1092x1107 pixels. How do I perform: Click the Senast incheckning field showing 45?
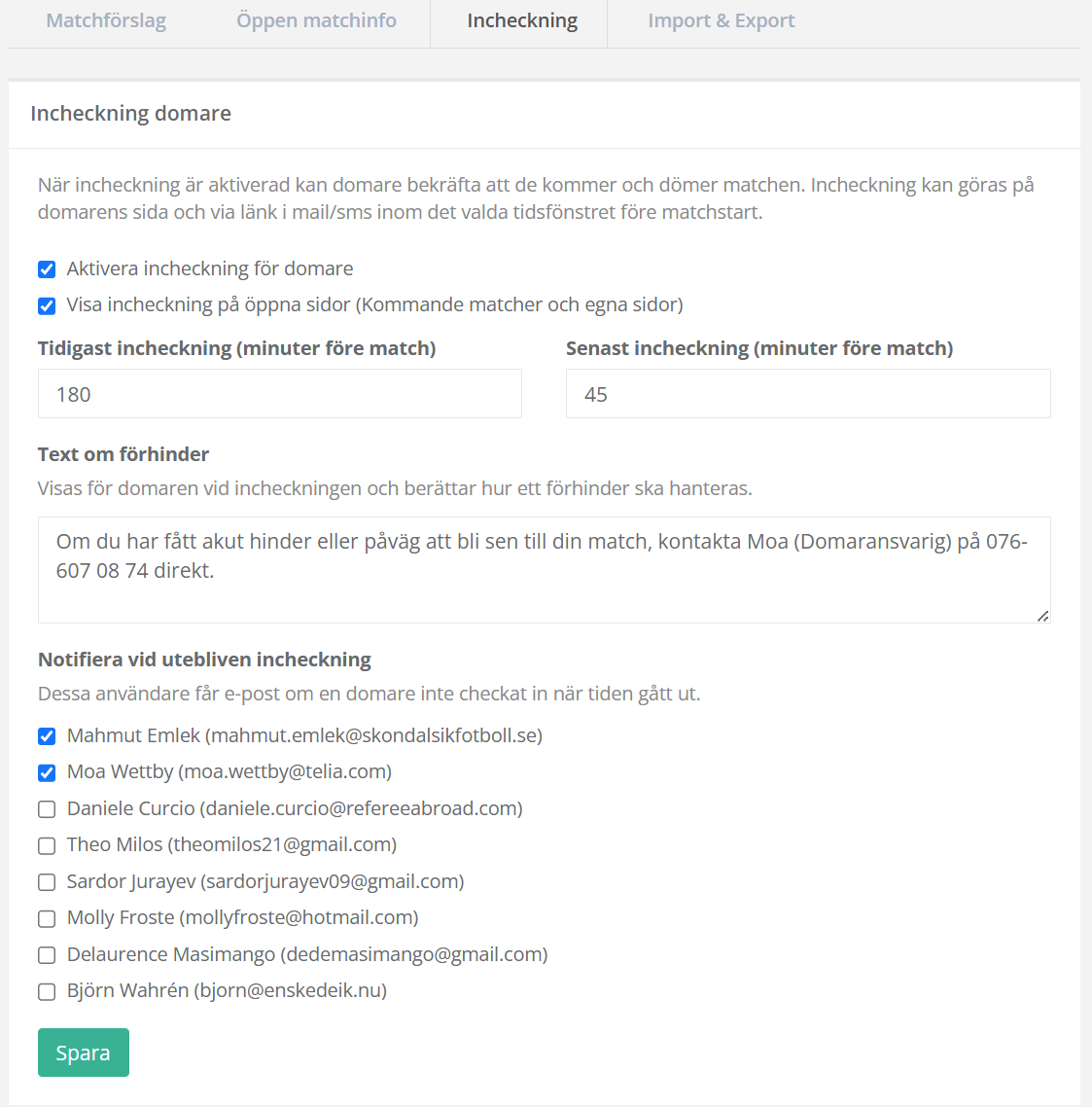(808, 394)
